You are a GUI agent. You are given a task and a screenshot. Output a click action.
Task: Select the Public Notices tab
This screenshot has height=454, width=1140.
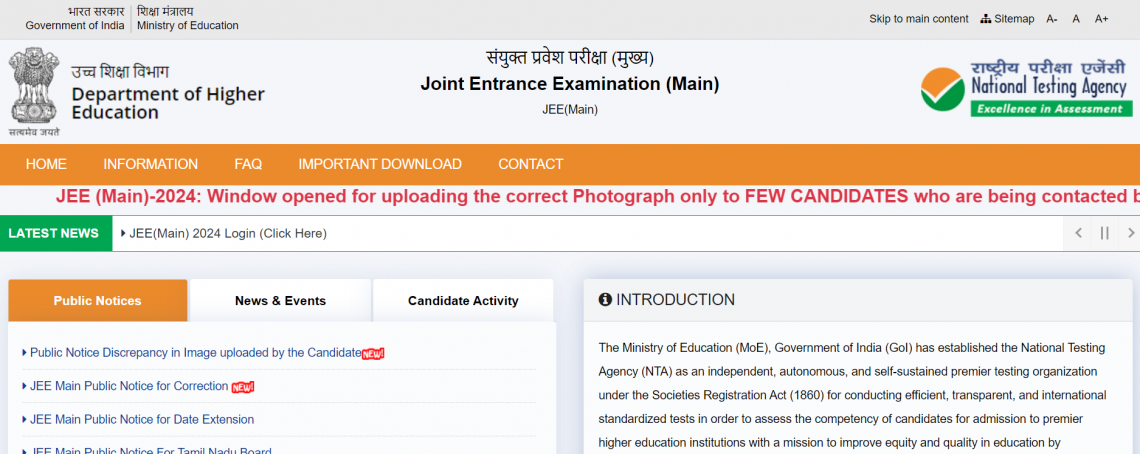(97, 300)
